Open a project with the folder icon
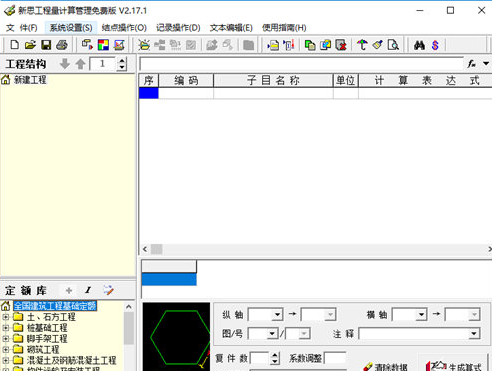This screenshot has height=371, width=492. point(30,45)
